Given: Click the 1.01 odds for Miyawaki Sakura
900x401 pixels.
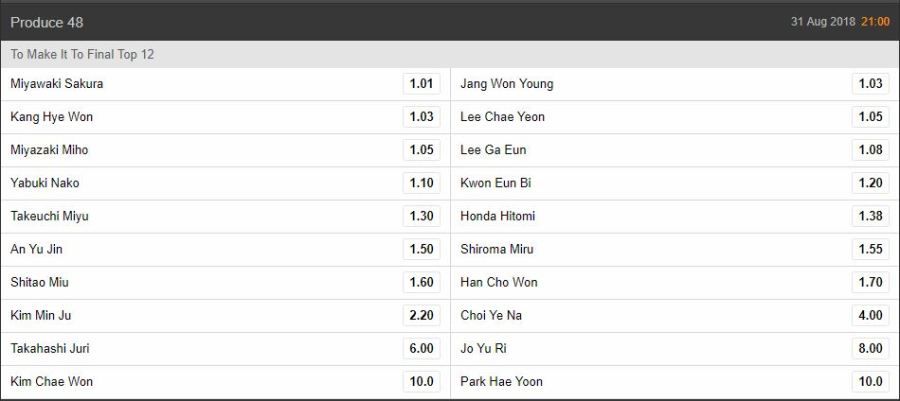Looking at the screenshot, I should pyautogui.click(x=421, y=84).
